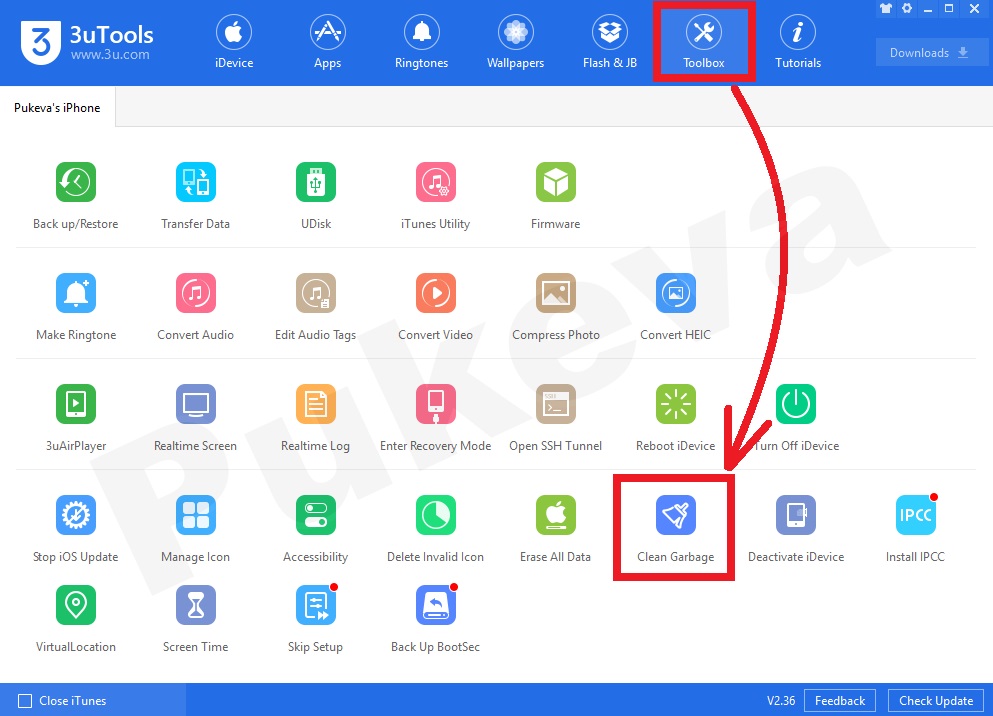
Task: Open the Delete Invalid Icon tool
Action: click(x=436, y=515)
